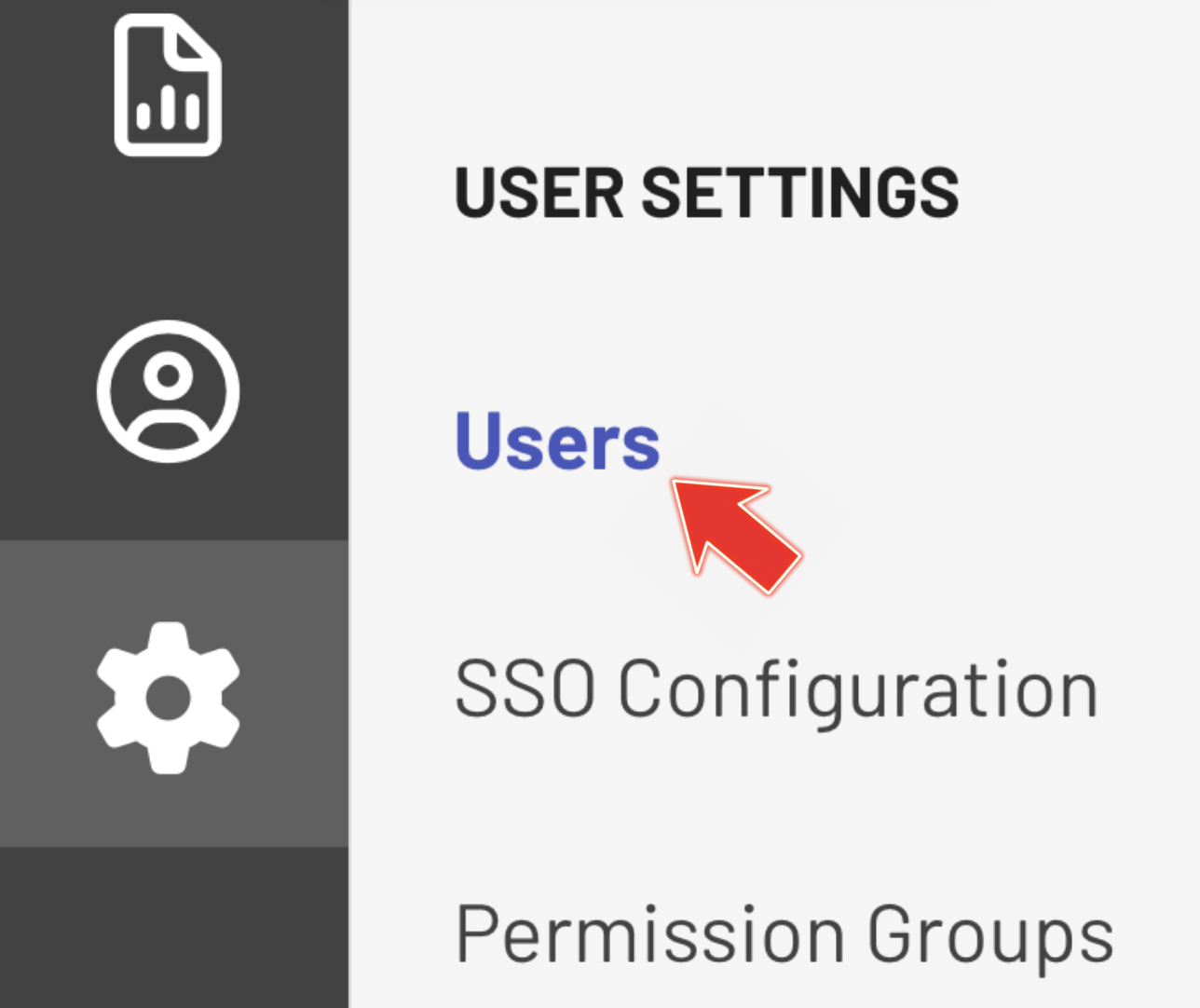The width and height of the screenshot is (1200, 1008).
Task: Open Permission Groups settings
Action: [784, 934]
